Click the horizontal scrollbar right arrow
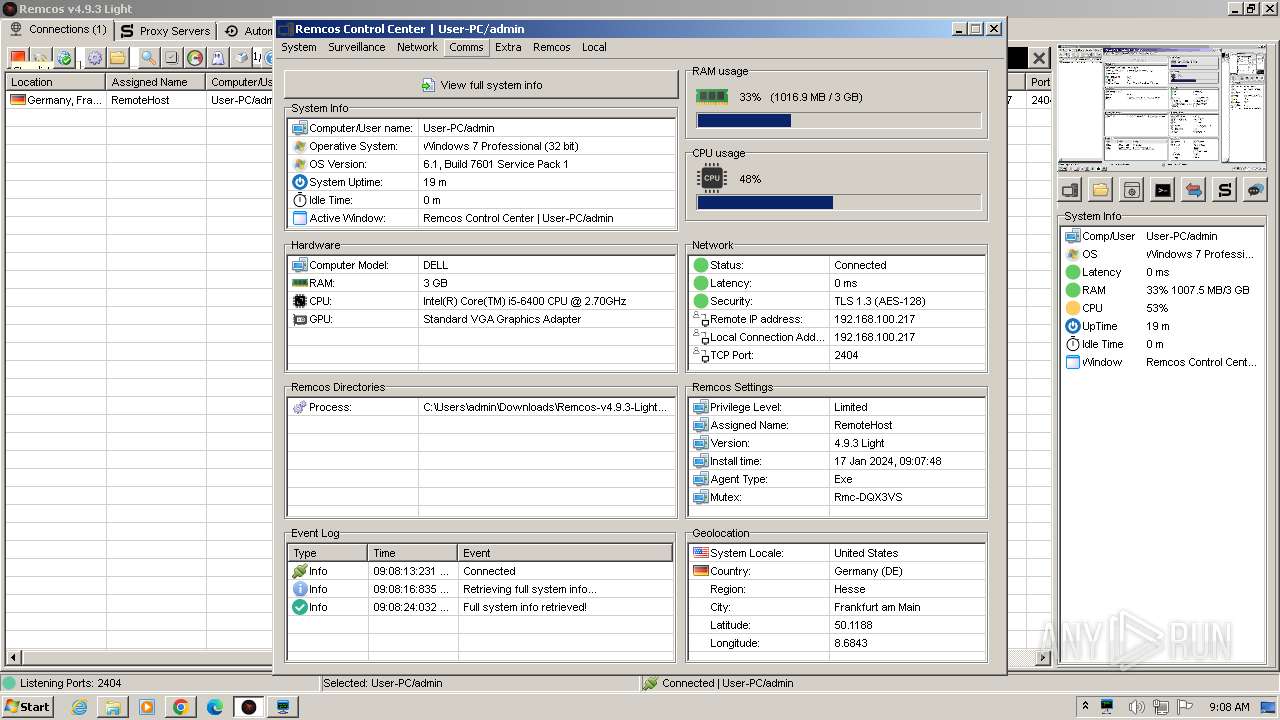 (x=1044, y=657)
